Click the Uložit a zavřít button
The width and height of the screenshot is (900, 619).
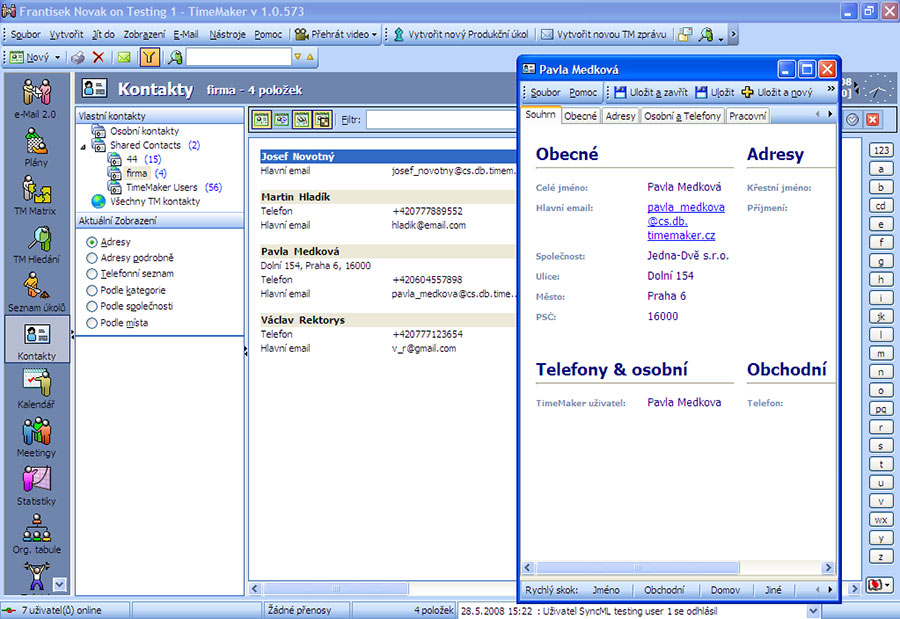pos(650,92)
